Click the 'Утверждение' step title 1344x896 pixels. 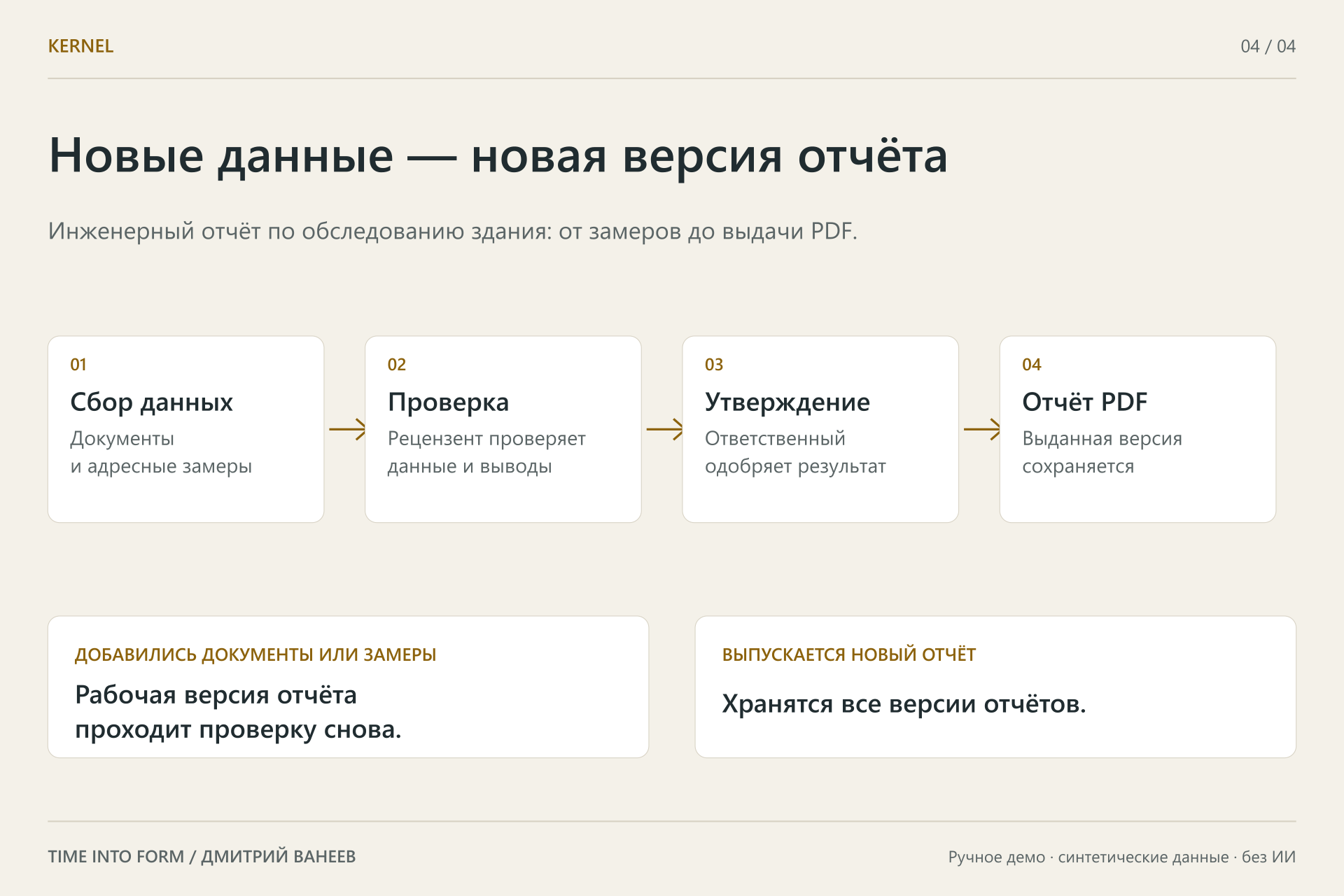click(x=787, y=402)
